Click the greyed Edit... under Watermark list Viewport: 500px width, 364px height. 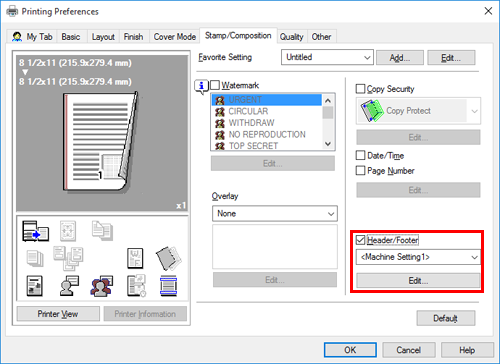pos(273,163)
